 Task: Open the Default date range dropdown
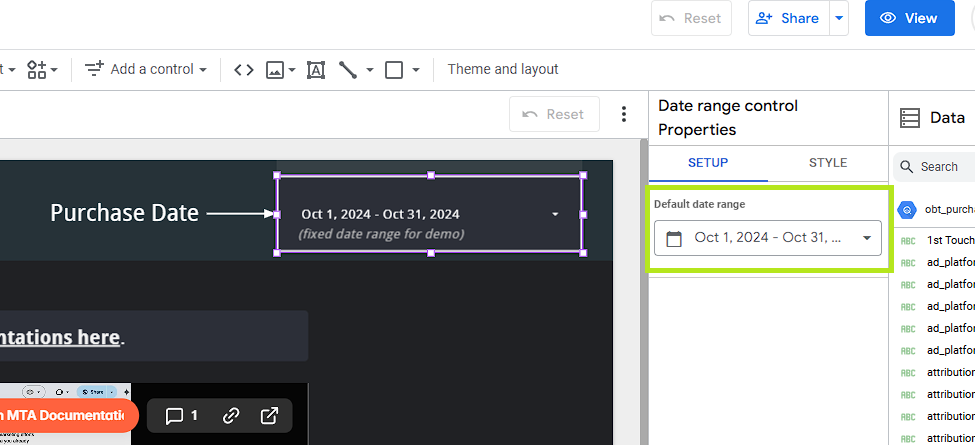coord(767,237)
